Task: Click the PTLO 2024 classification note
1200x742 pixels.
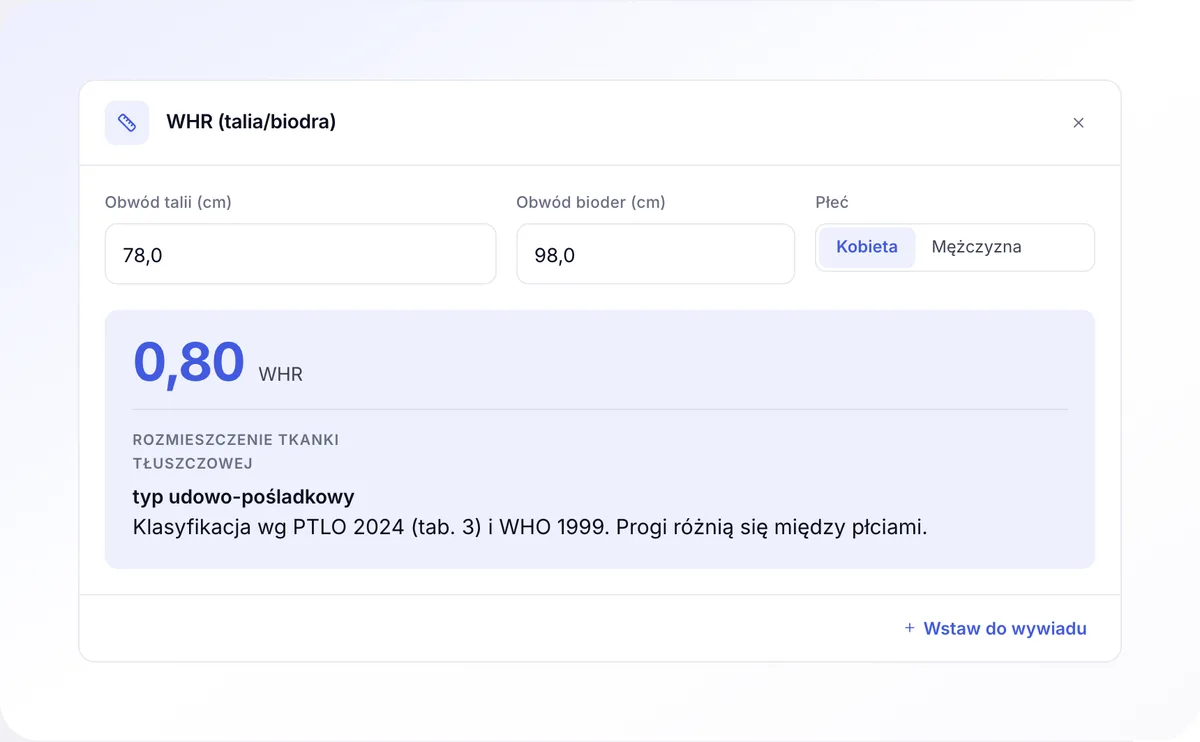Action: [530, 527]
